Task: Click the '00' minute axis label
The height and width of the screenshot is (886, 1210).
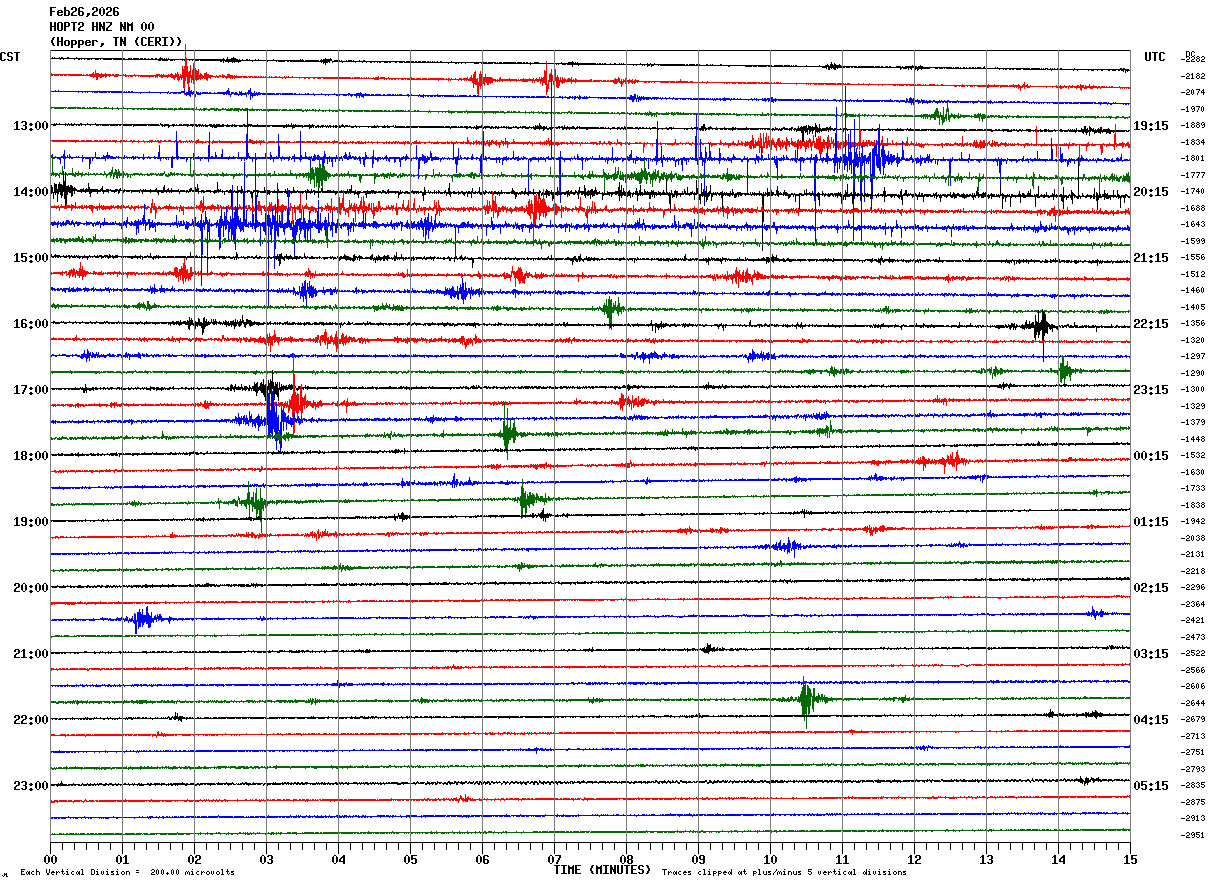Action: (50, 860)
